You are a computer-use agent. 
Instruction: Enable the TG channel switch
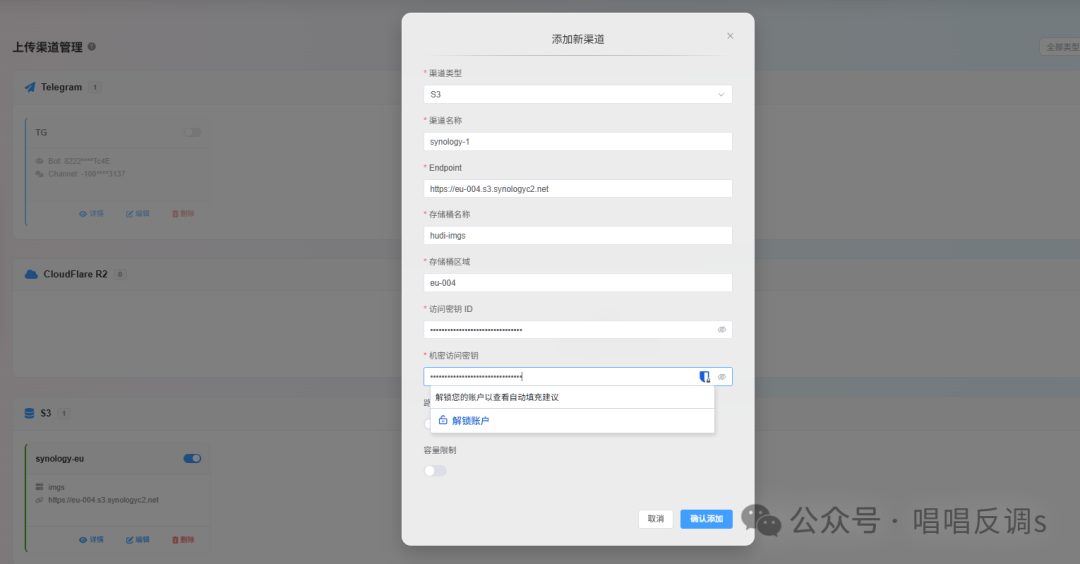tap(192, 132)
